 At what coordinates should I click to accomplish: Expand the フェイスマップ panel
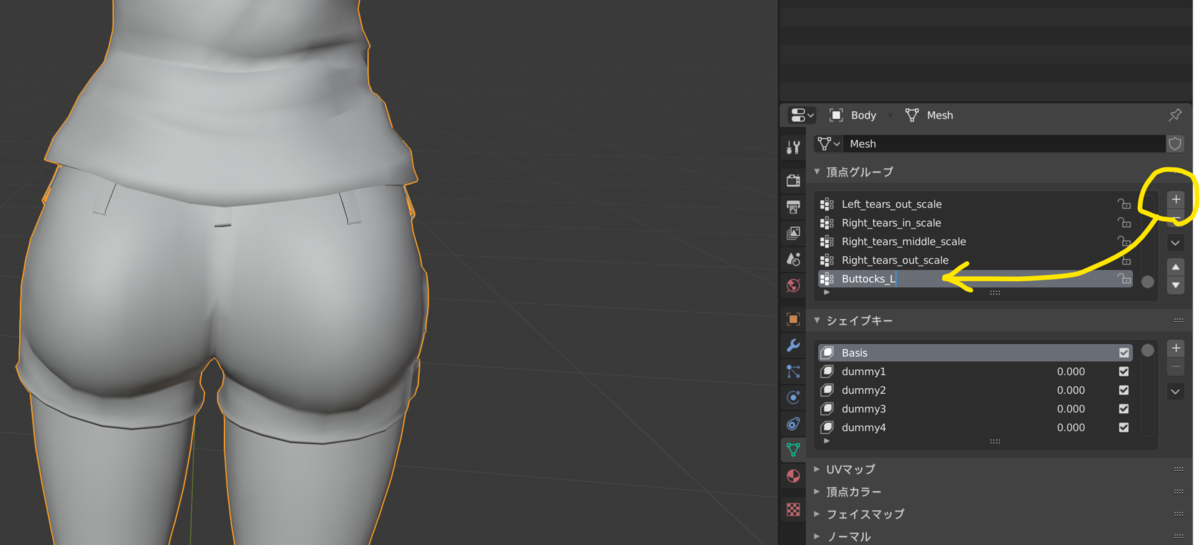click(817, 514)
